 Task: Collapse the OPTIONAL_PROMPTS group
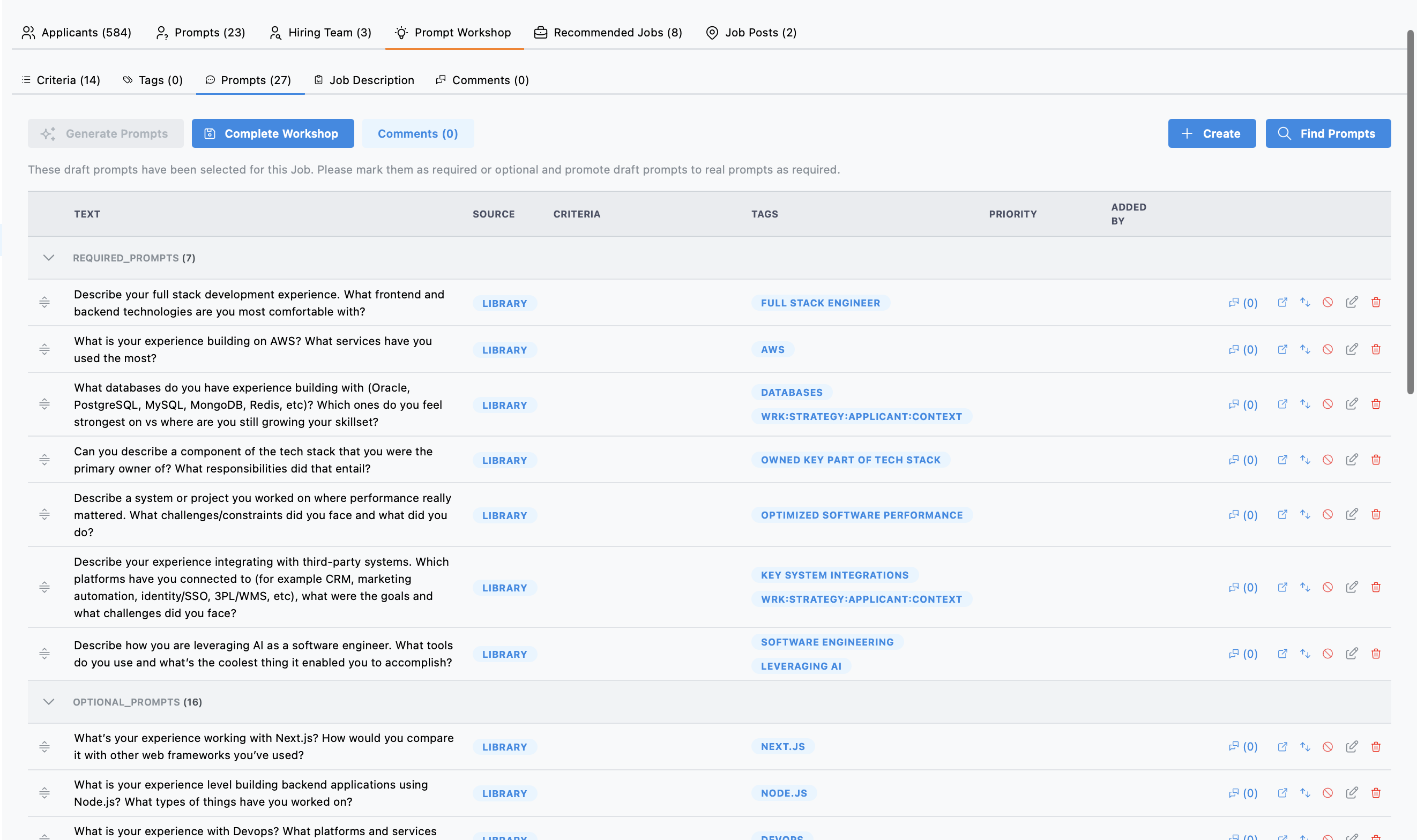tap(49, 702)
